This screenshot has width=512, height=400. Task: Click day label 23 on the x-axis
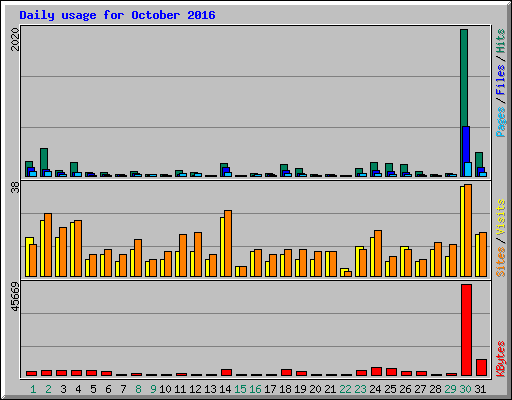[360, 389]
